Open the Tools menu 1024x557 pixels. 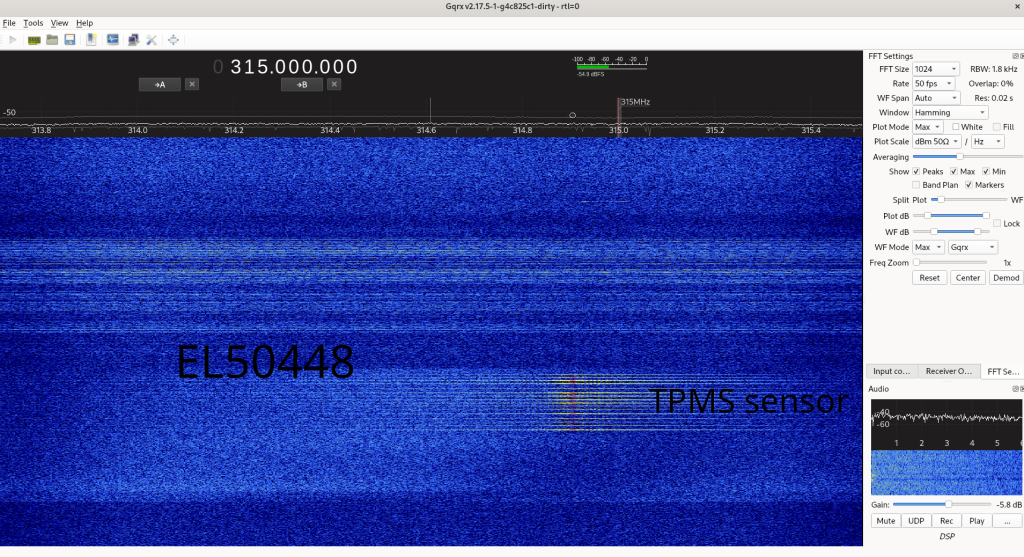click(x=33, y=23)
